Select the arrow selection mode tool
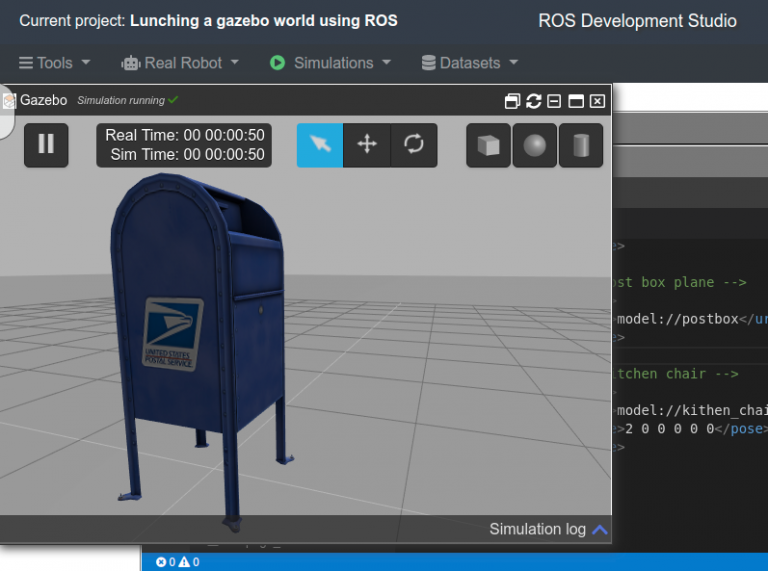Screen dimensions: 768x571 click(320, 145)
